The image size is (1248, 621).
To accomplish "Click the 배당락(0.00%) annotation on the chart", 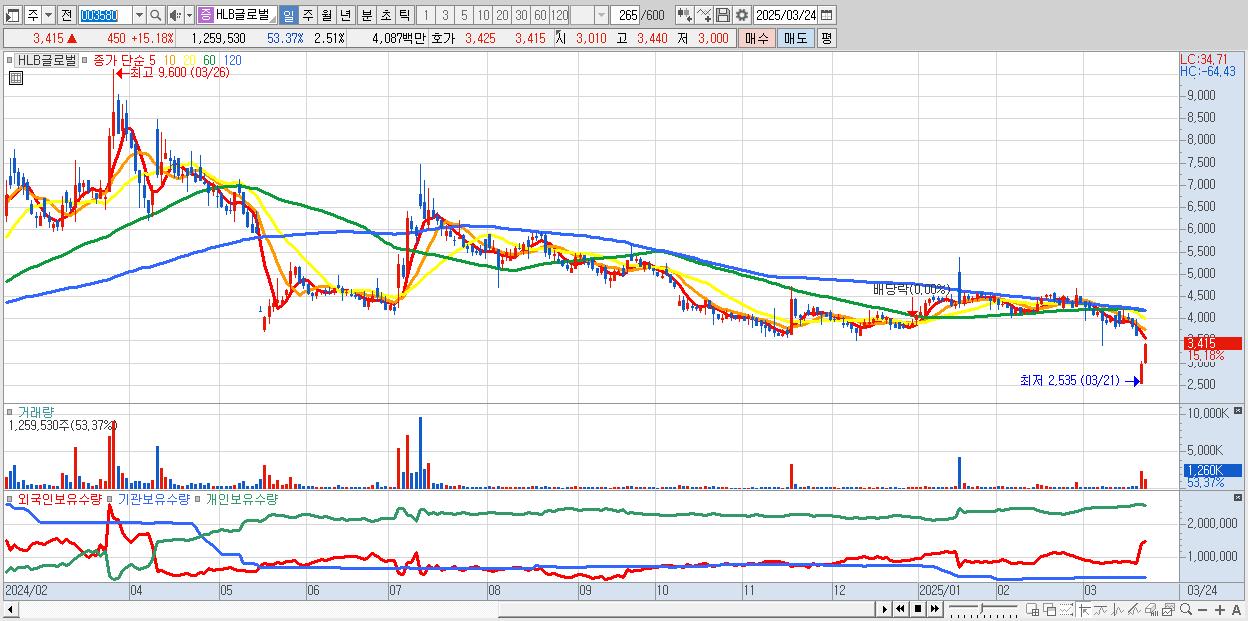I will [x=911, y=289].
